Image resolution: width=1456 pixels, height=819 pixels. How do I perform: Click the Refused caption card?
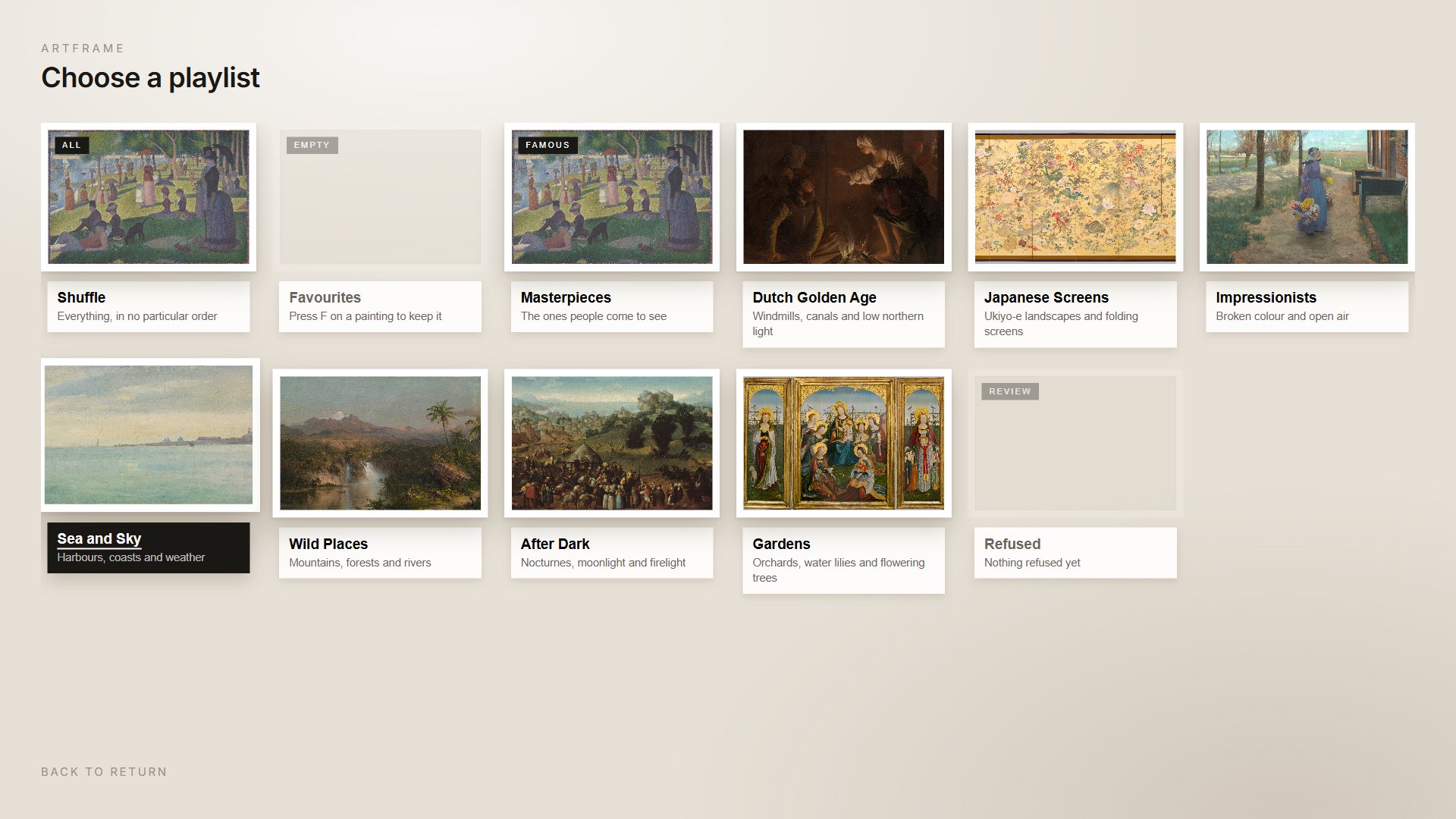click(x=1075, y=553)
